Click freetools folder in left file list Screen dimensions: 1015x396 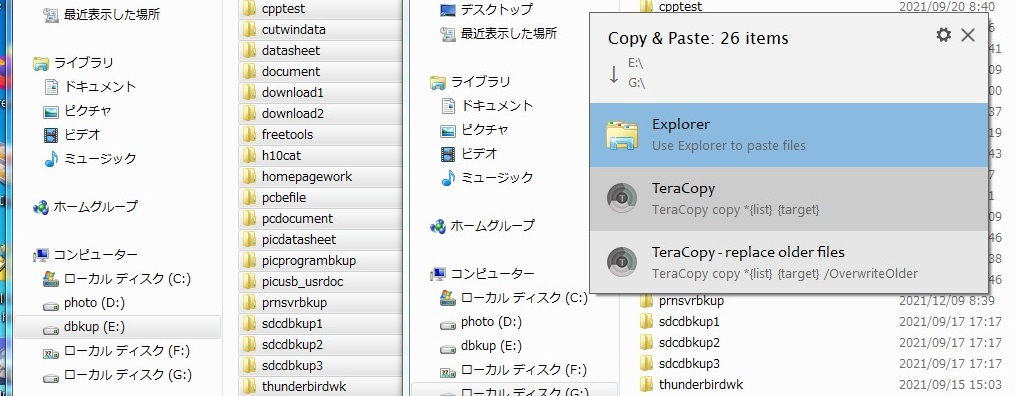(320, 135)
